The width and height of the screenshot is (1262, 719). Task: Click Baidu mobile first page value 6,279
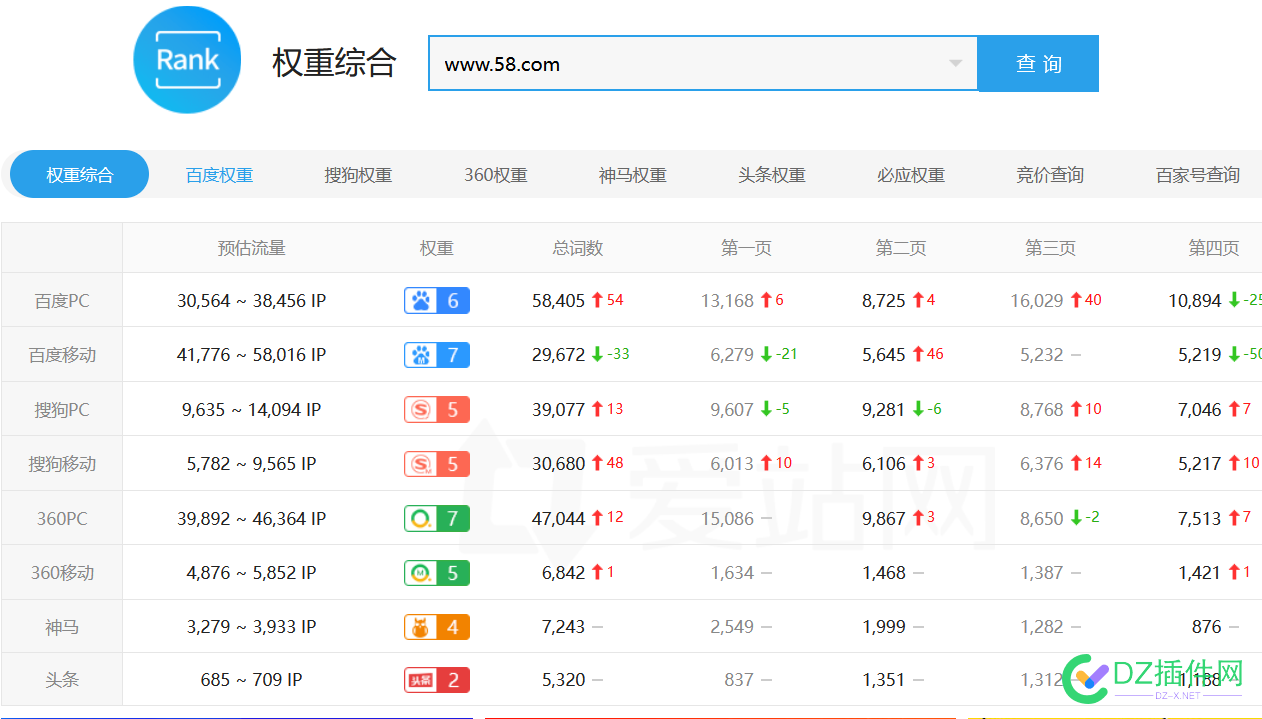[732, 355]
